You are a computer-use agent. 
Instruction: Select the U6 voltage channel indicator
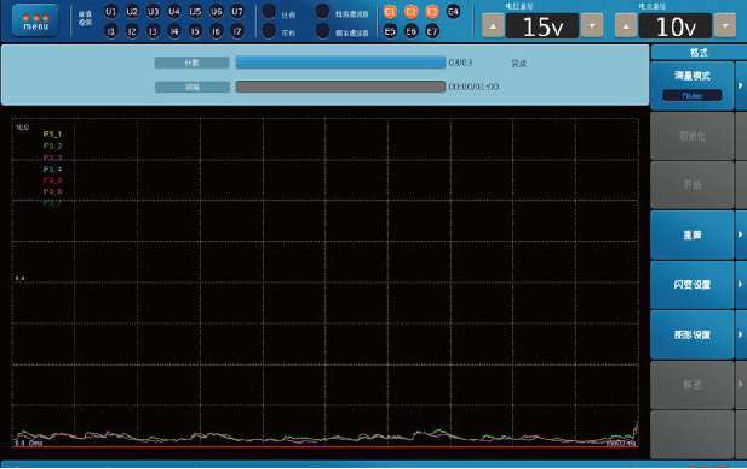216,12
